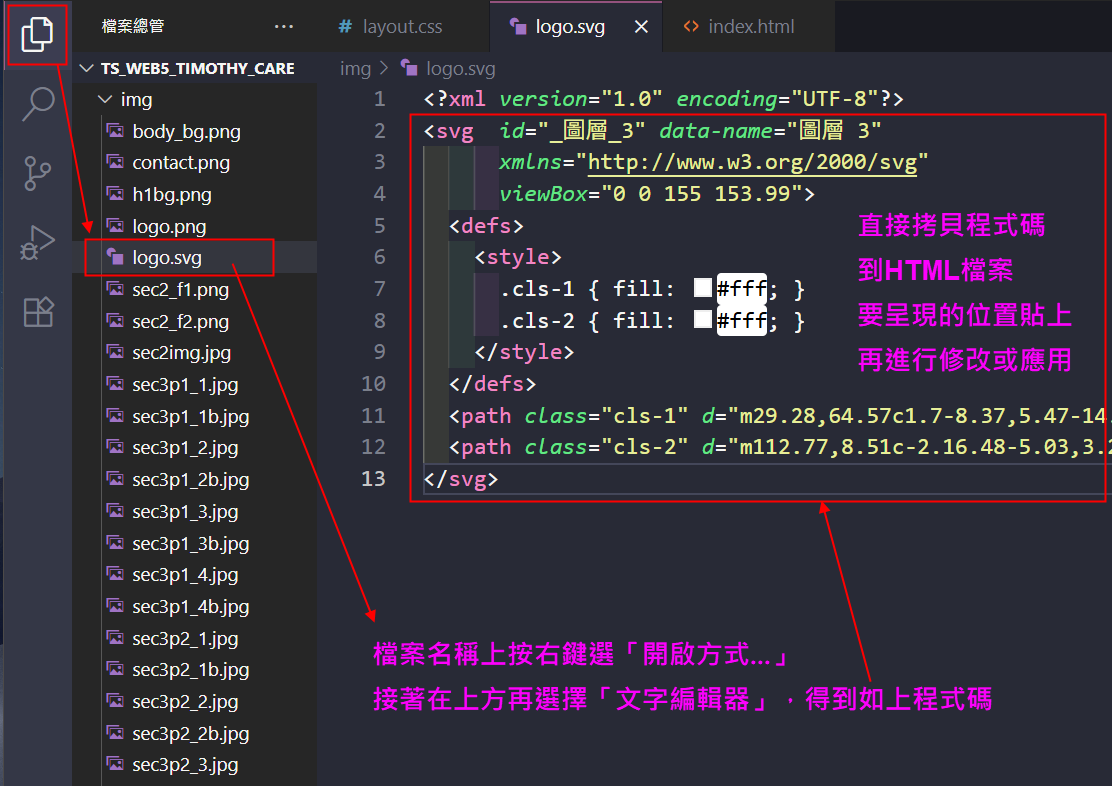
Task: Close the logo.svg editor tab
Action: pyautogui.click(x=642, y=27)
